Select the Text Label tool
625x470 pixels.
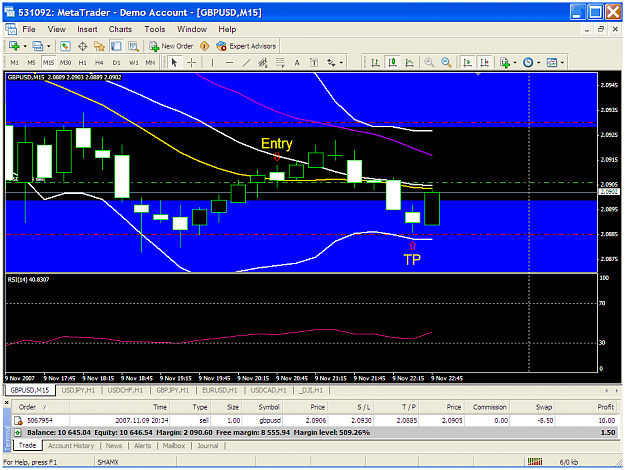314,63
